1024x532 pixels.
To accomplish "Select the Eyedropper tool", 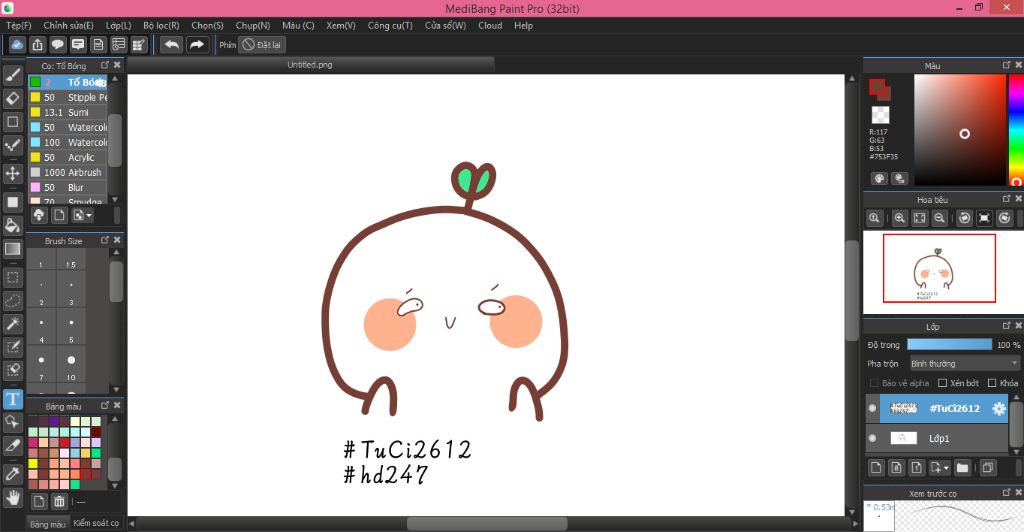I will pyautogui.click(x=12, y=475).
